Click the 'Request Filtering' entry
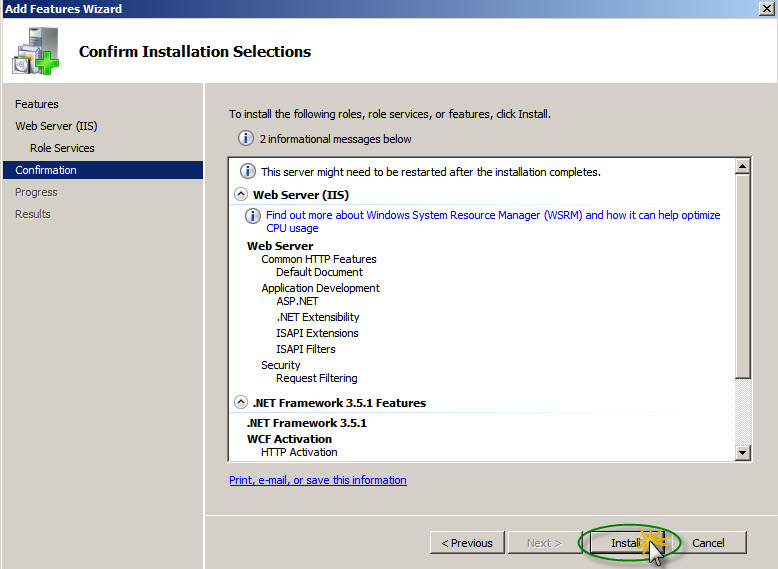 click(317, 378)
